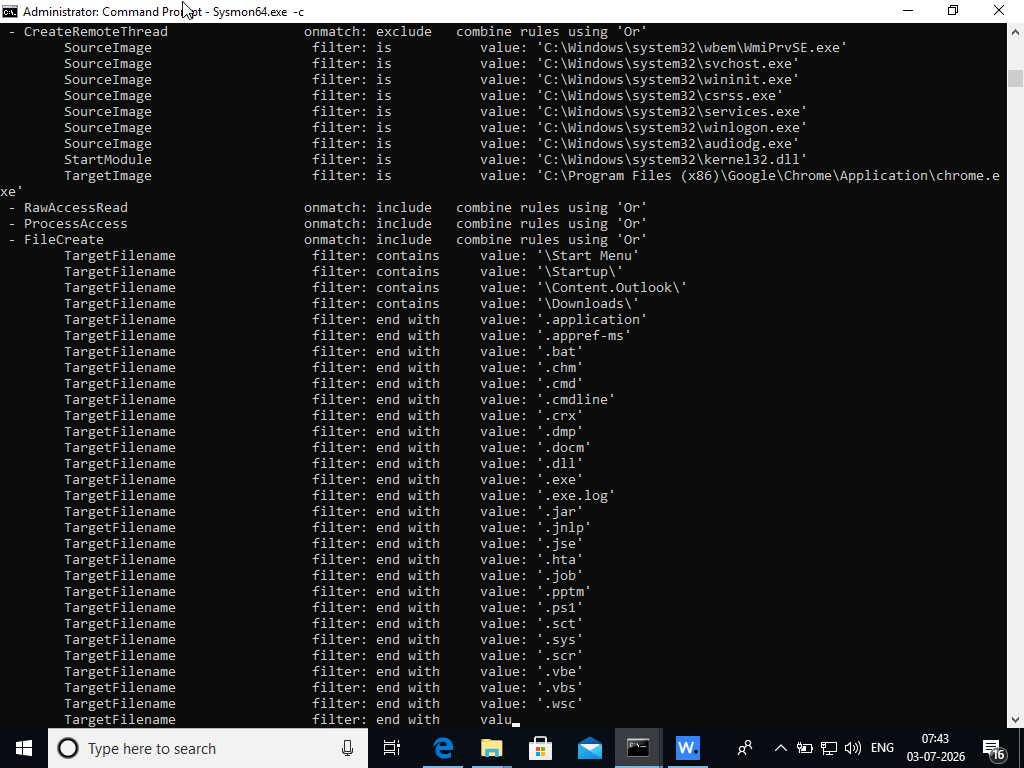1024x768 pixels.
Task: Click the '.wsc' value
Action: pyautogui.click(x=560, y=703)
